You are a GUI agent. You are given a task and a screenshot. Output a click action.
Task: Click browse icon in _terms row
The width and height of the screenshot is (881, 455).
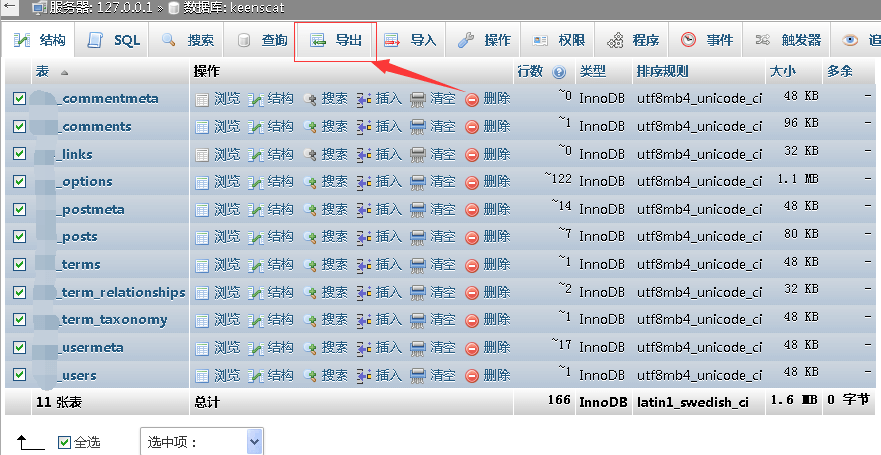(x=202, y=266)
